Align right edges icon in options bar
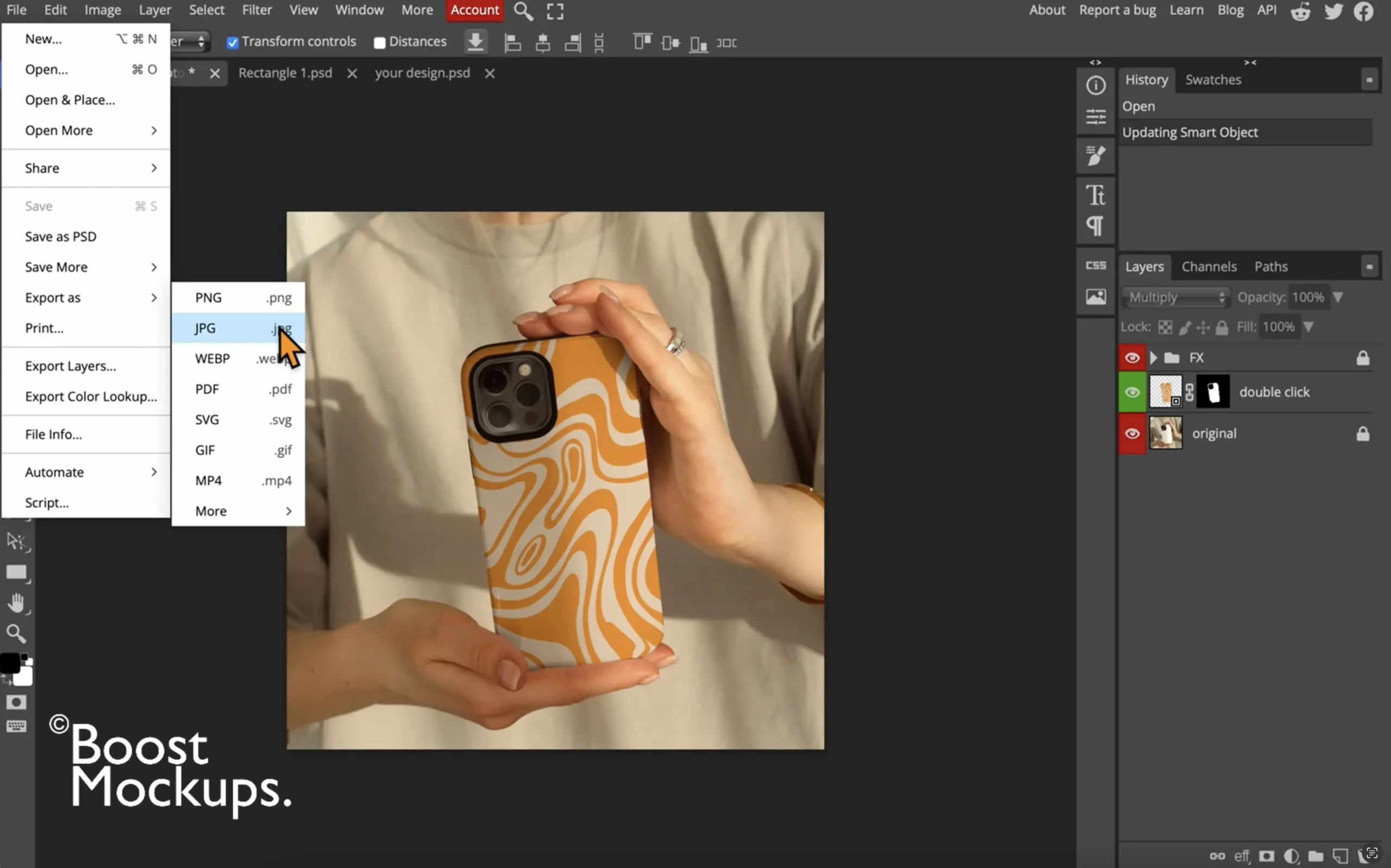Image resolution: width=1391 pixels, height=868 pixels. (x=572, y=42)
